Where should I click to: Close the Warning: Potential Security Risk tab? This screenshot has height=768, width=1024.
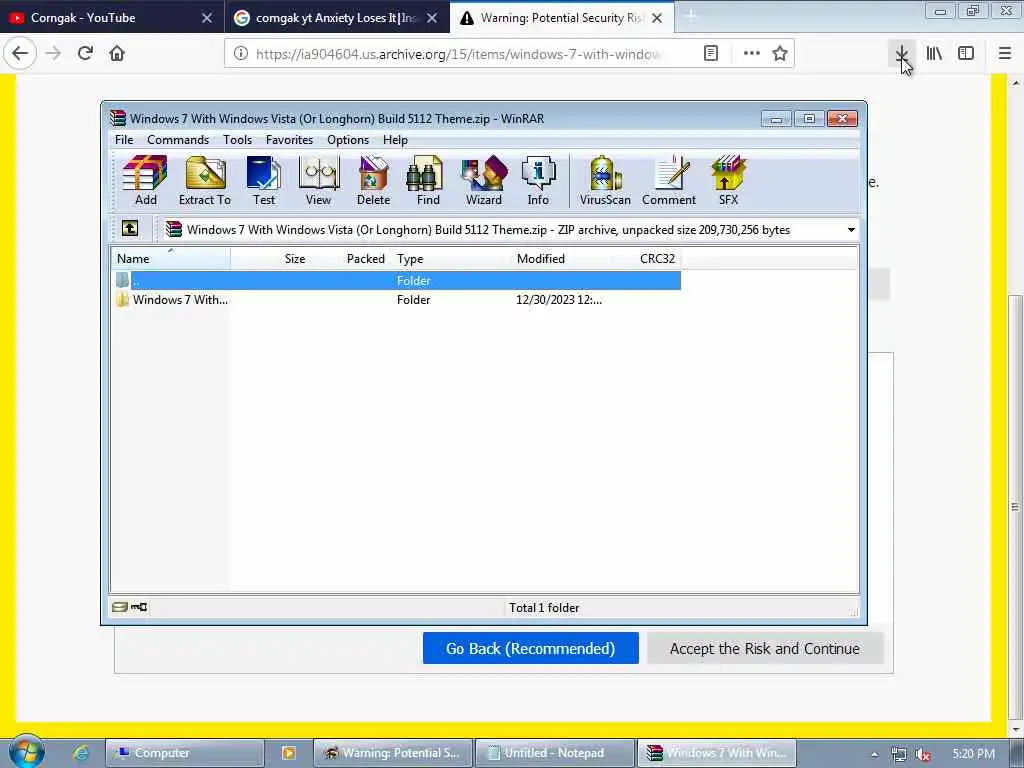click(657, 18)
